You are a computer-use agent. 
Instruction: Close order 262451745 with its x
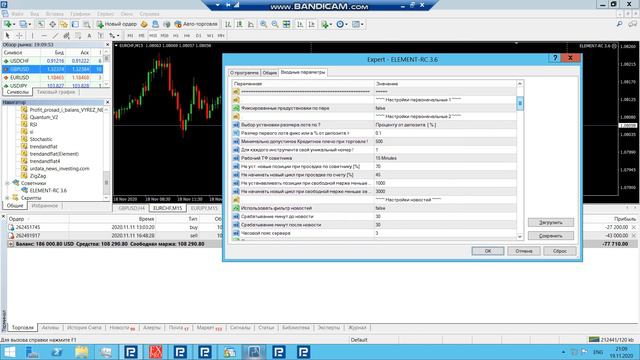(633, 227)
